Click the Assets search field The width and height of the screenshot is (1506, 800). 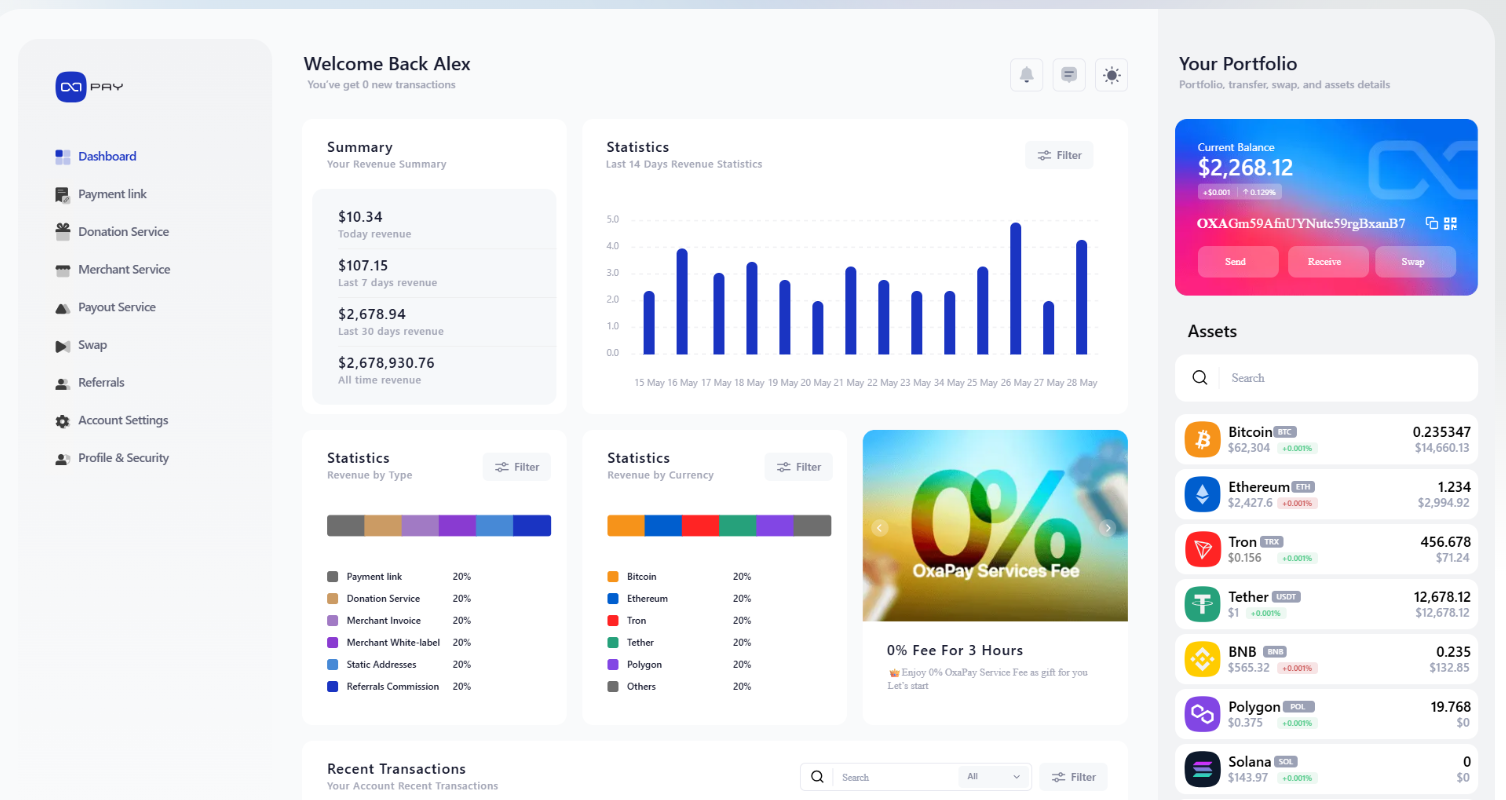point(1340,378)
